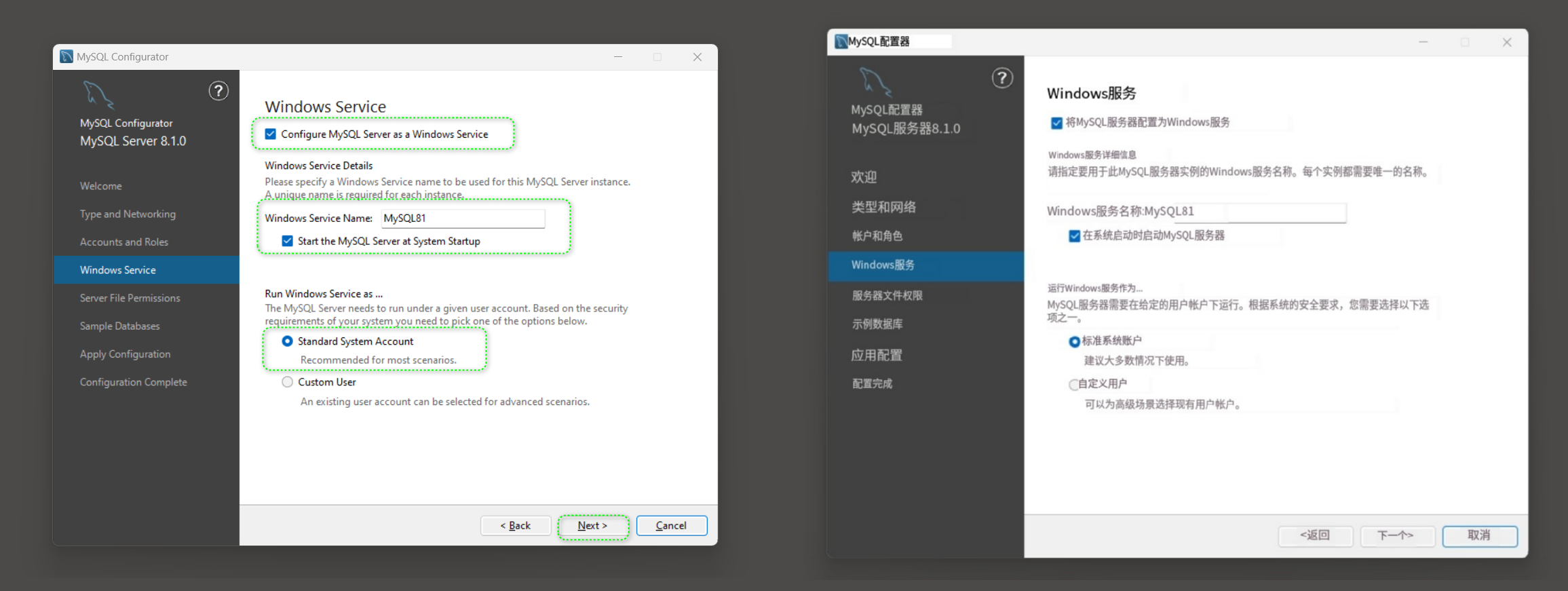This screenshot has height=591, width=1568.
Task: Toggle Configure MySQL Server as a Windows Service
Action: pos(271,134)
